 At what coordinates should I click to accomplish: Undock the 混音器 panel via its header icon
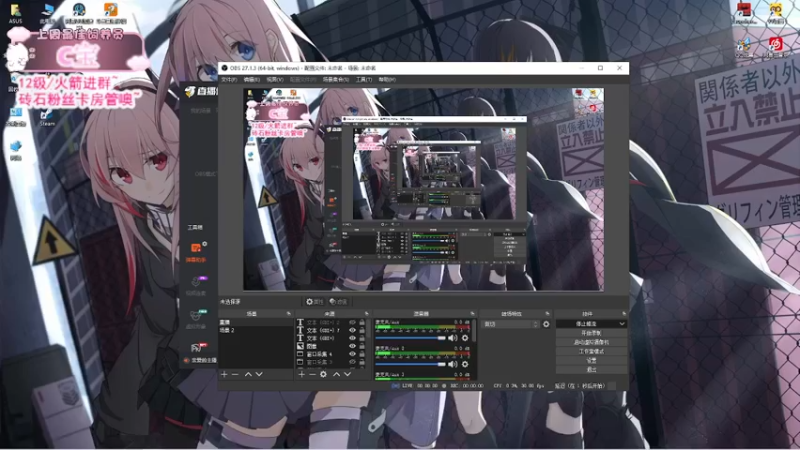pos(472,314)
